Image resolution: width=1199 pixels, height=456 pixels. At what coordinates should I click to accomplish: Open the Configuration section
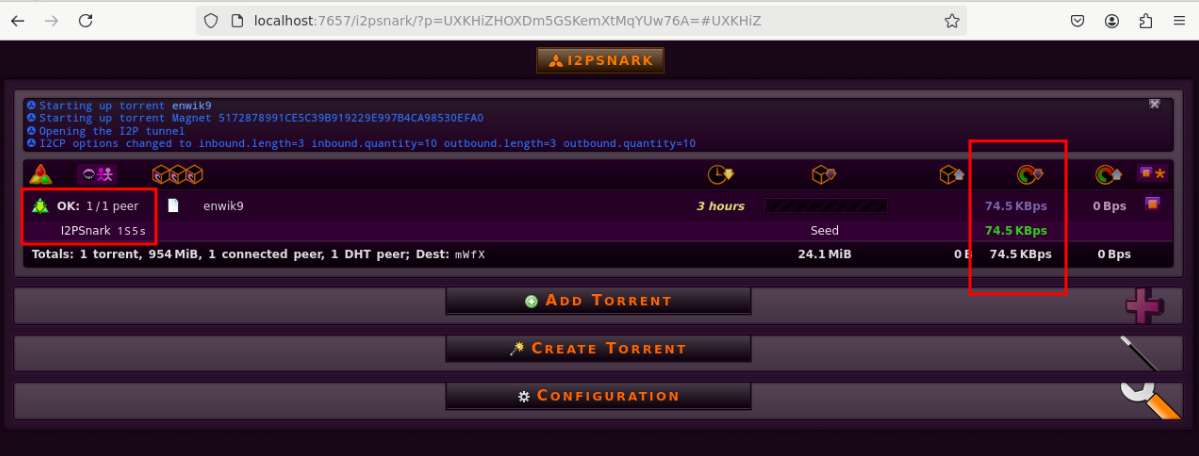tap(598, 396)
